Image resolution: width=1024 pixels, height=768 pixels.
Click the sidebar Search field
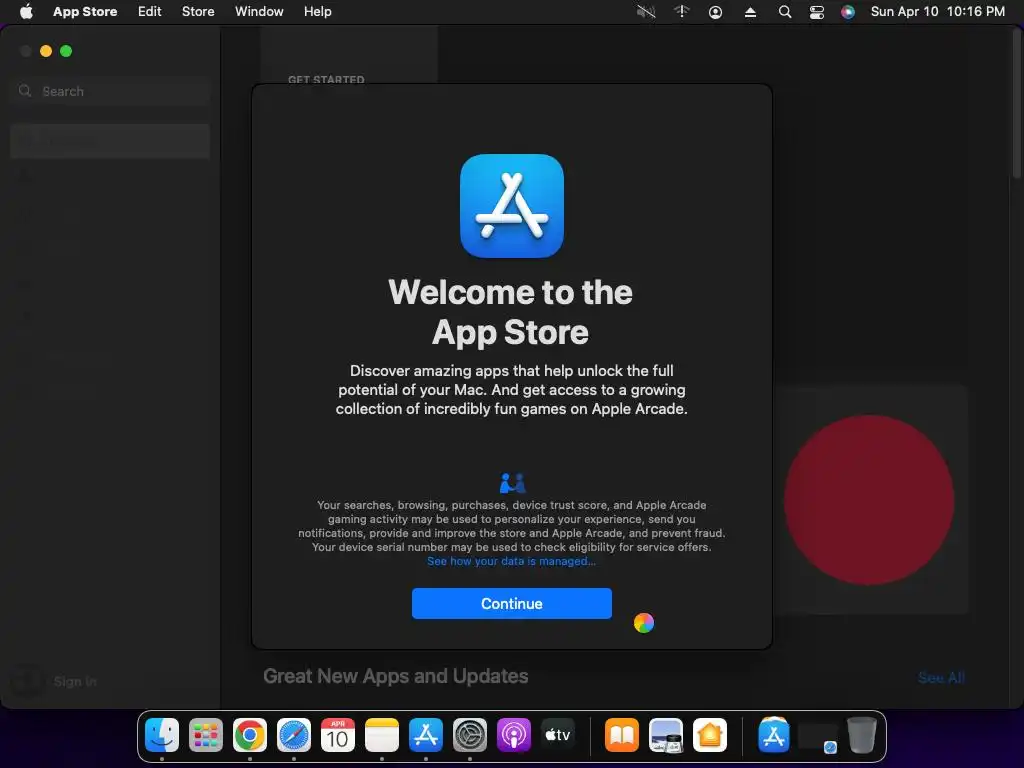pos(110,91)
